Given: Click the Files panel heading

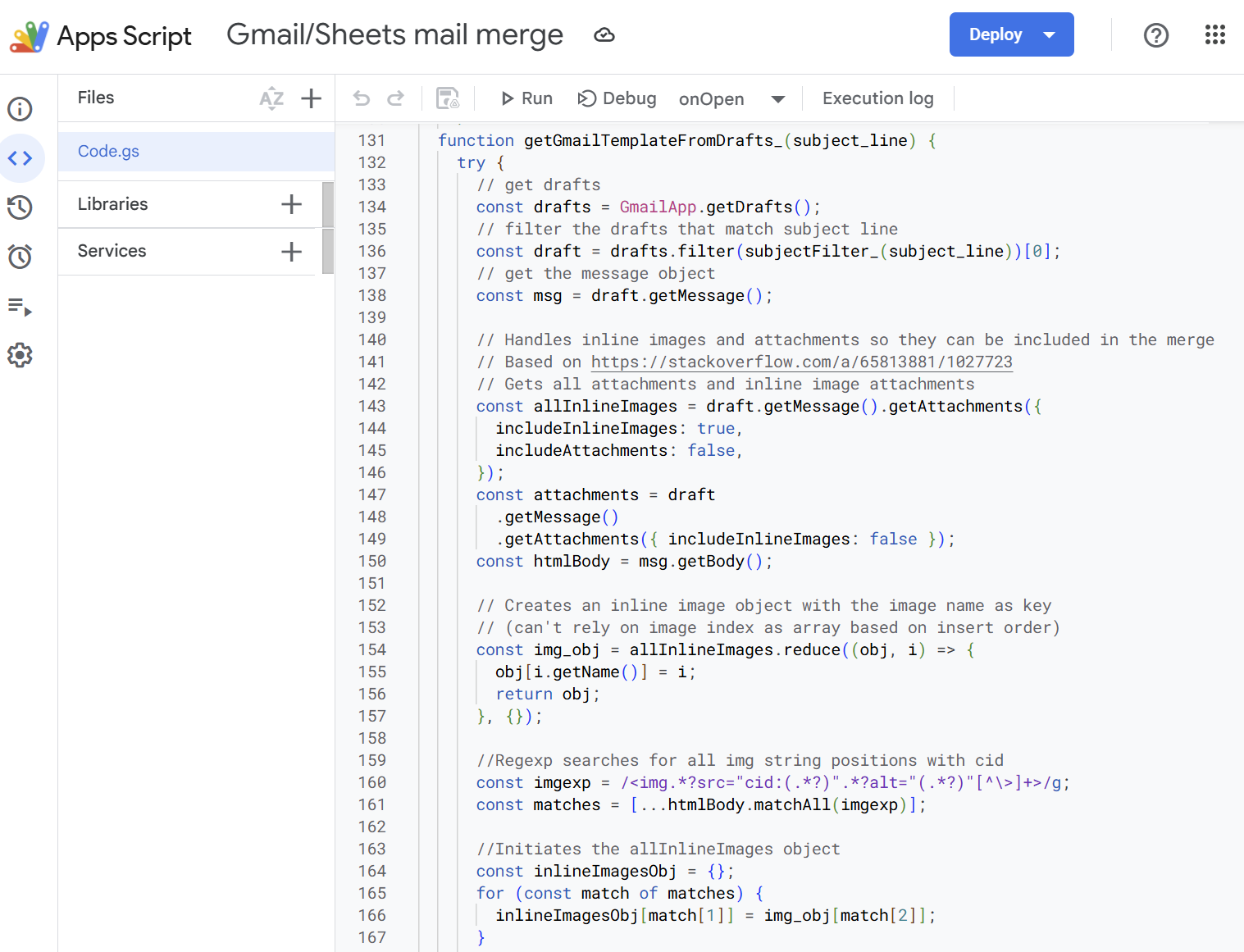Looking at the screenshot, I should [96, 98].
